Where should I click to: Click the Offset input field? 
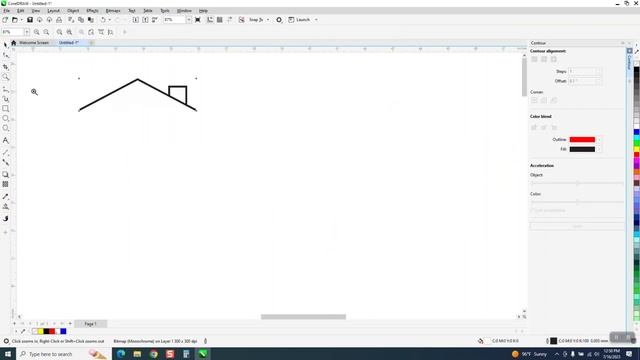pyautogui.click(x=585, y=81)
